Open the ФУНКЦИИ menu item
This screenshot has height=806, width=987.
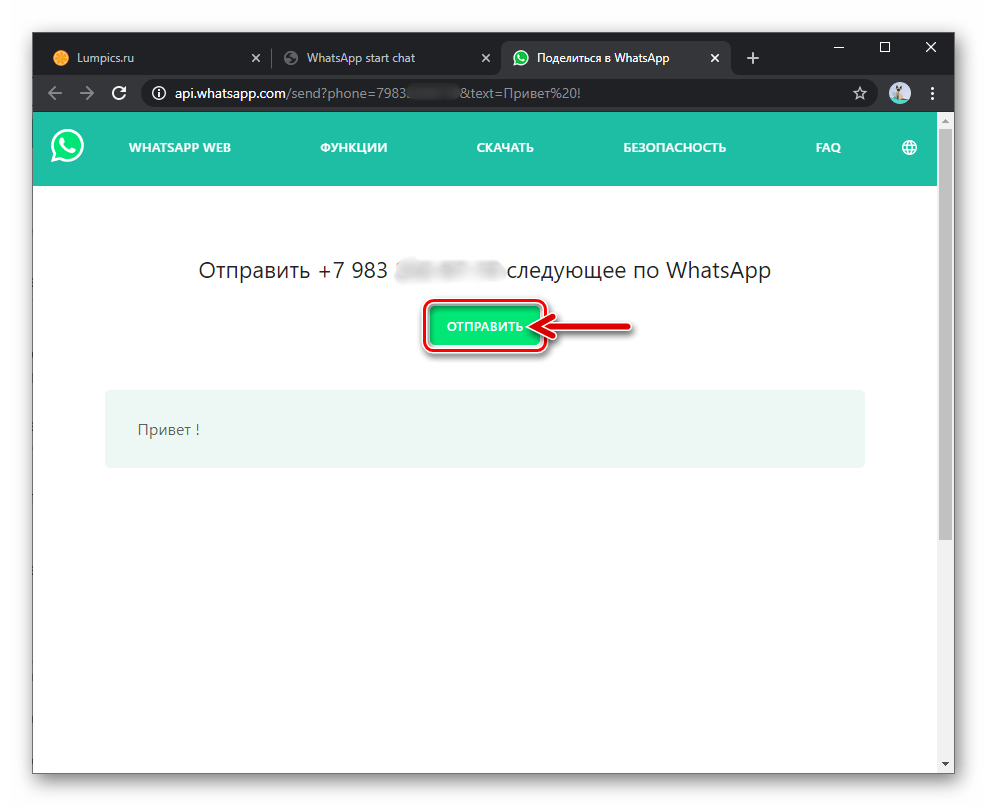(353, 147)
